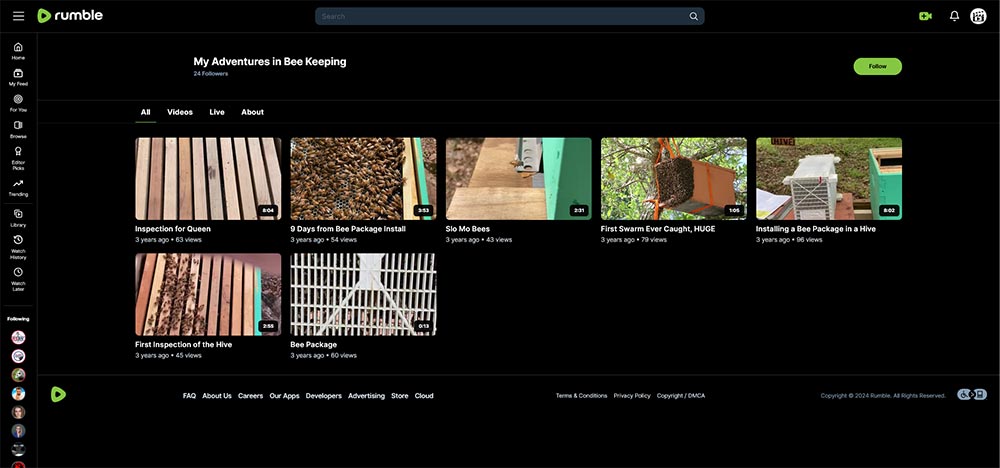Click the accessibility badge in footer
Viewport: 1000px width, 468px height.
coord(971,395)
